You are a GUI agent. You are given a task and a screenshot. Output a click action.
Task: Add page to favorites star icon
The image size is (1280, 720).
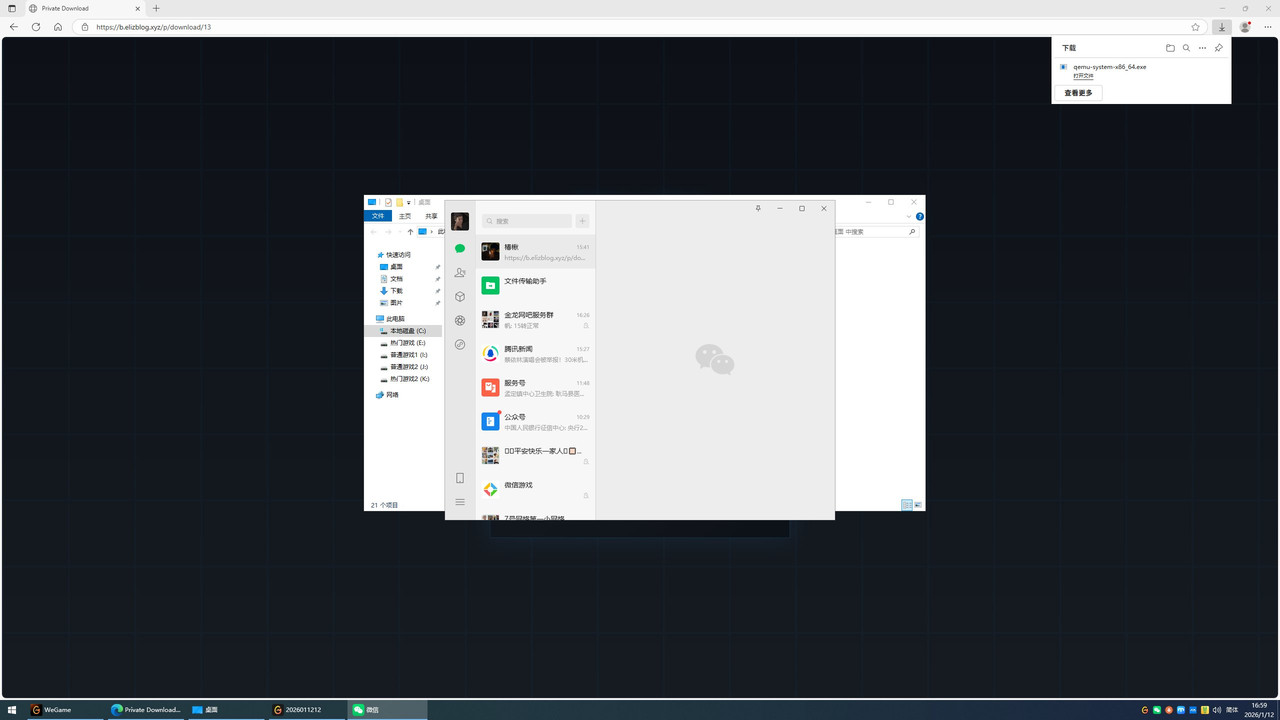coord(1195,27)
